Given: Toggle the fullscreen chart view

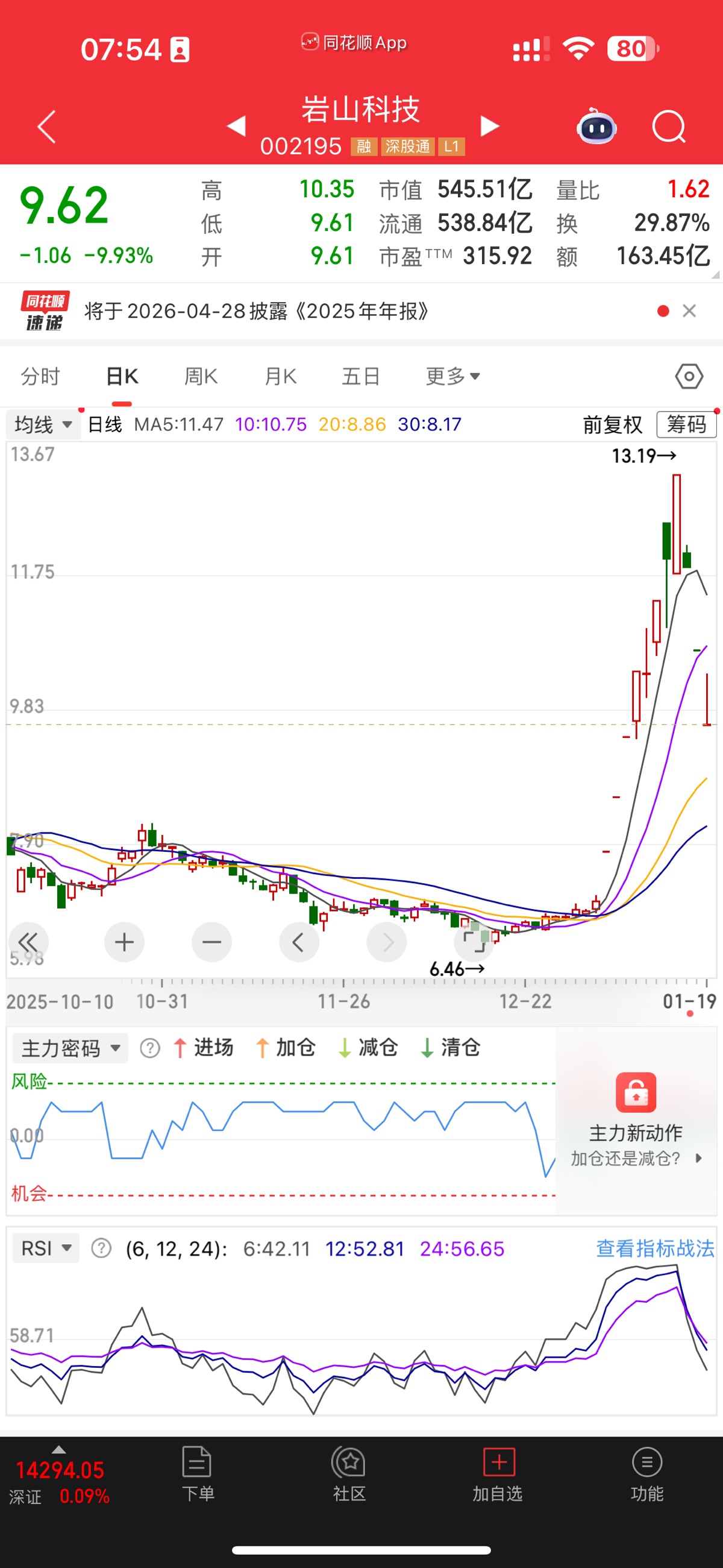Looking at the screenshot, I should pos(474,942).
